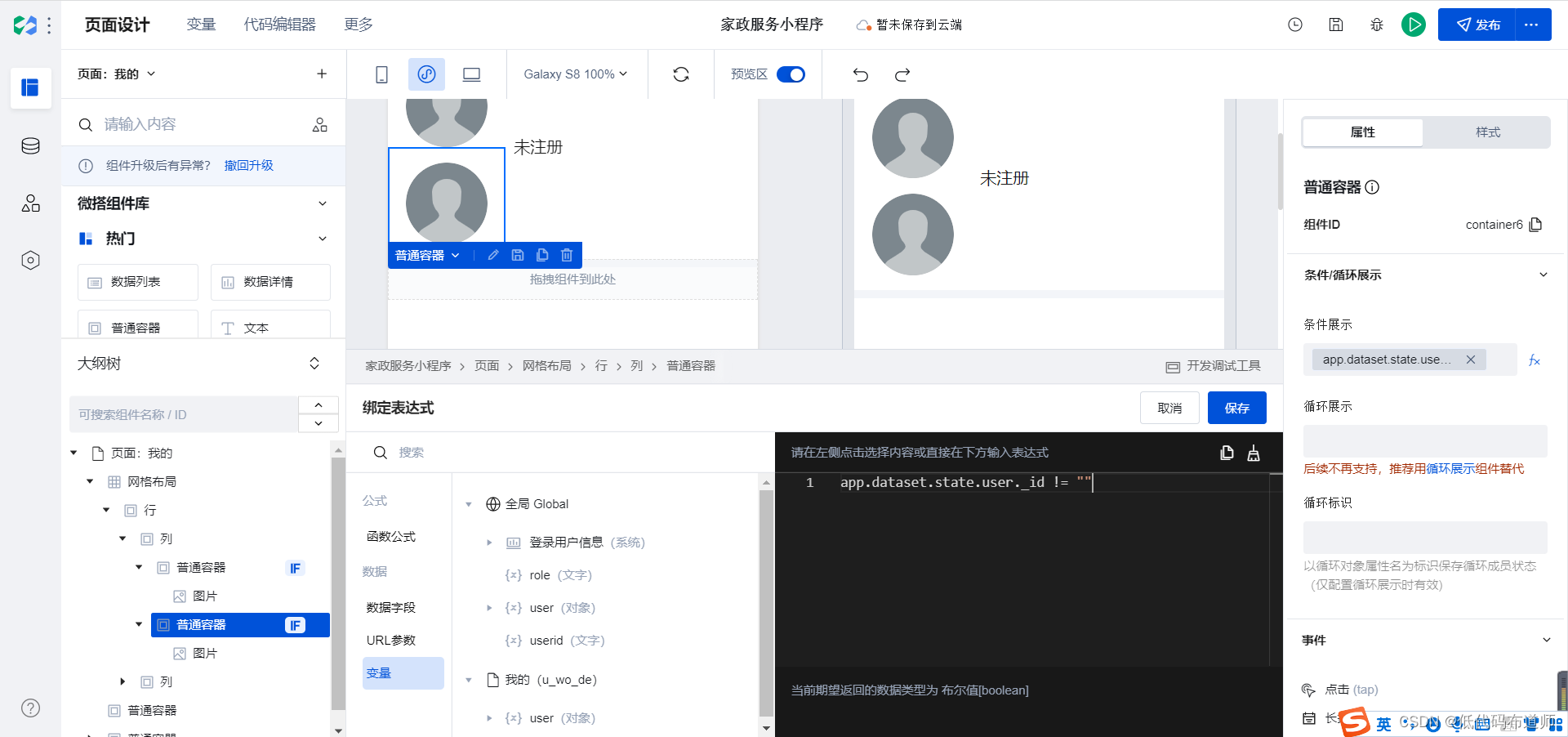This screenshot has height=737, width=1568.
Task: Open the page selector dropdown
Action: (116, 74)
